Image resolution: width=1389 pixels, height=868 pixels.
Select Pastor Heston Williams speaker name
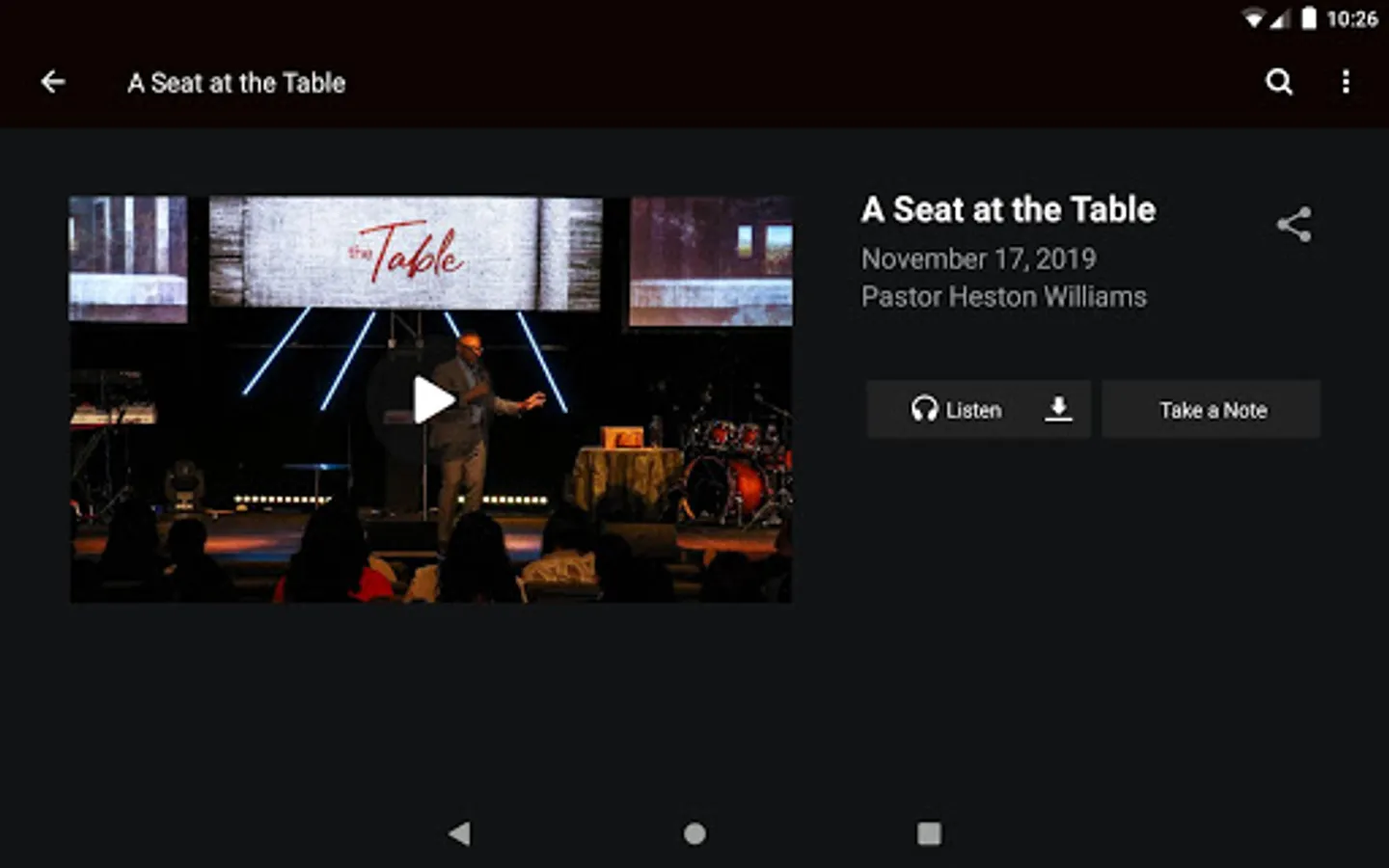[x=1003, y=296]
